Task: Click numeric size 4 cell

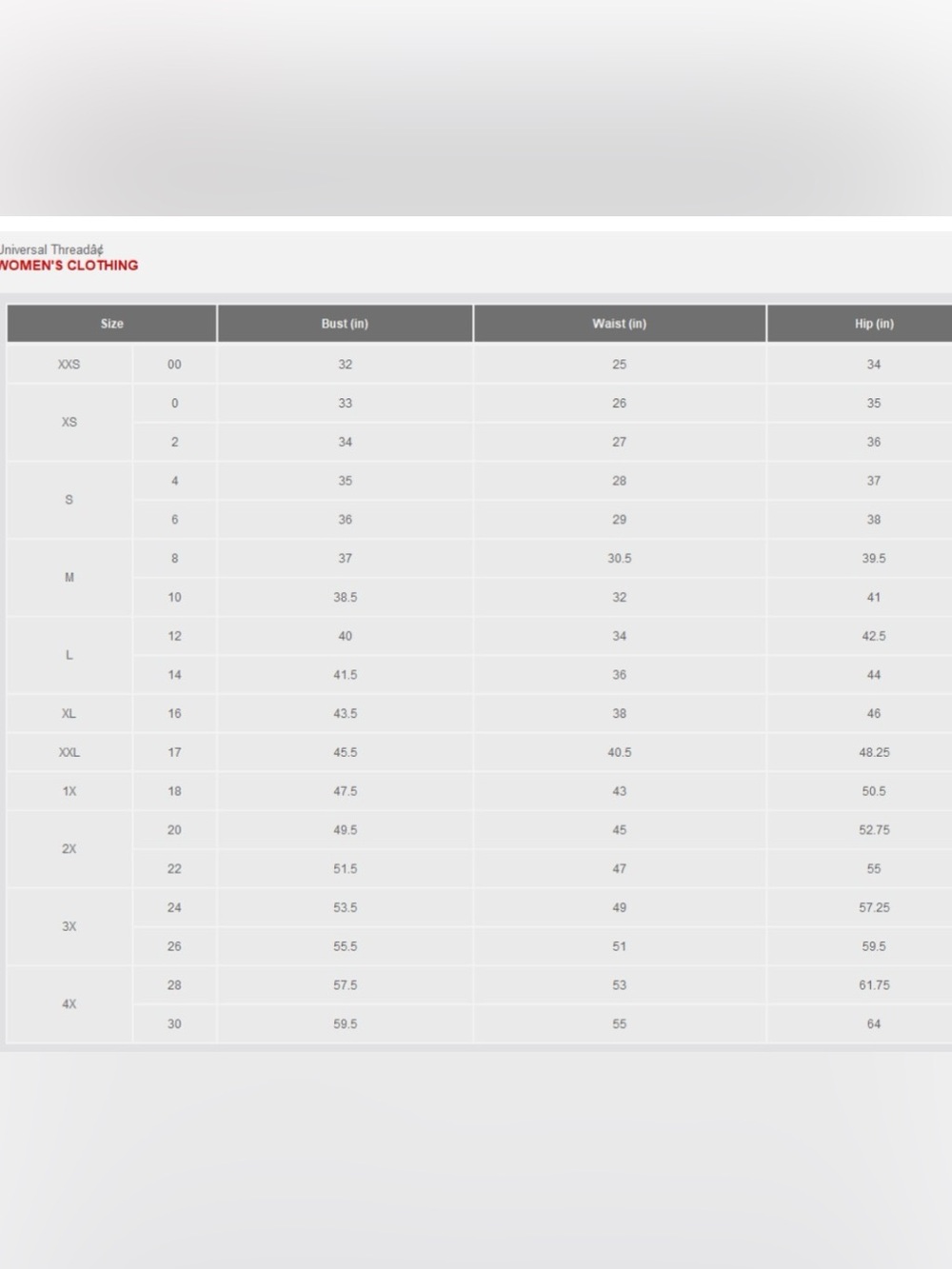Action: (x=174, y=481)
